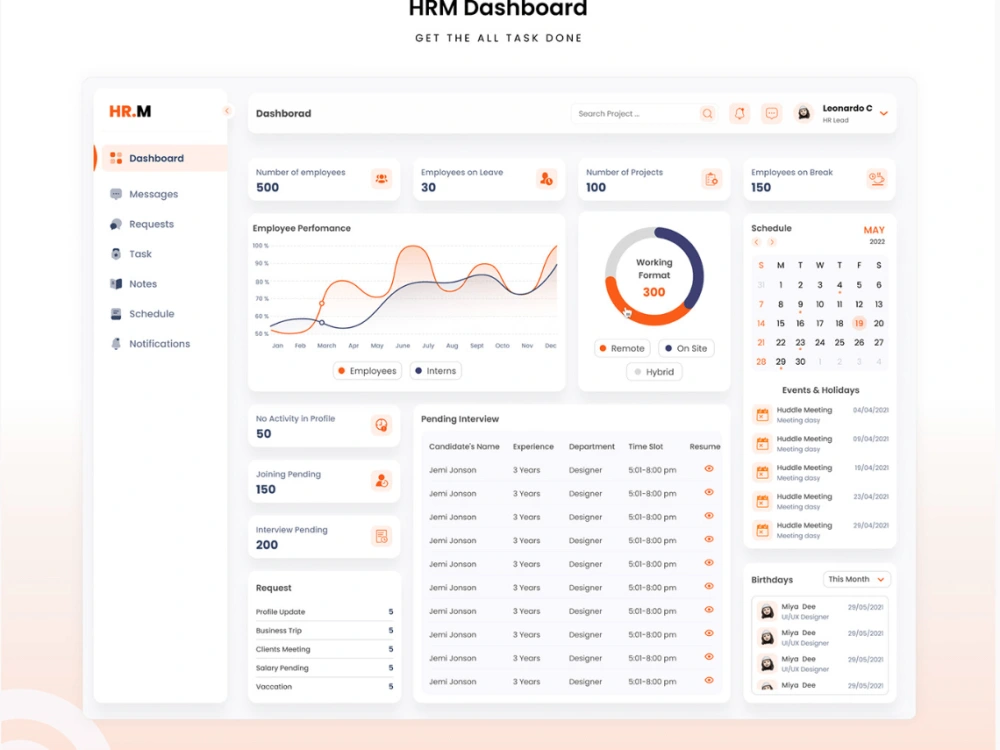Viewport: 1000px width, 750px height.
Task: Click the HR.M logo
Action: (130, 112)
